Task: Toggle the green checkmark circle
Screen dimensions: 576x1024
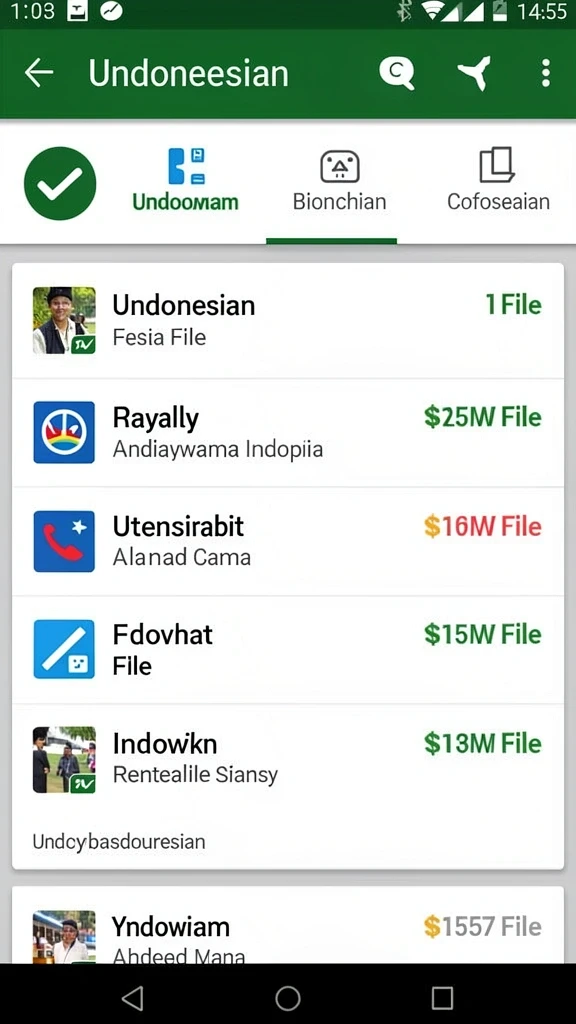Action: tap(60, 184)
